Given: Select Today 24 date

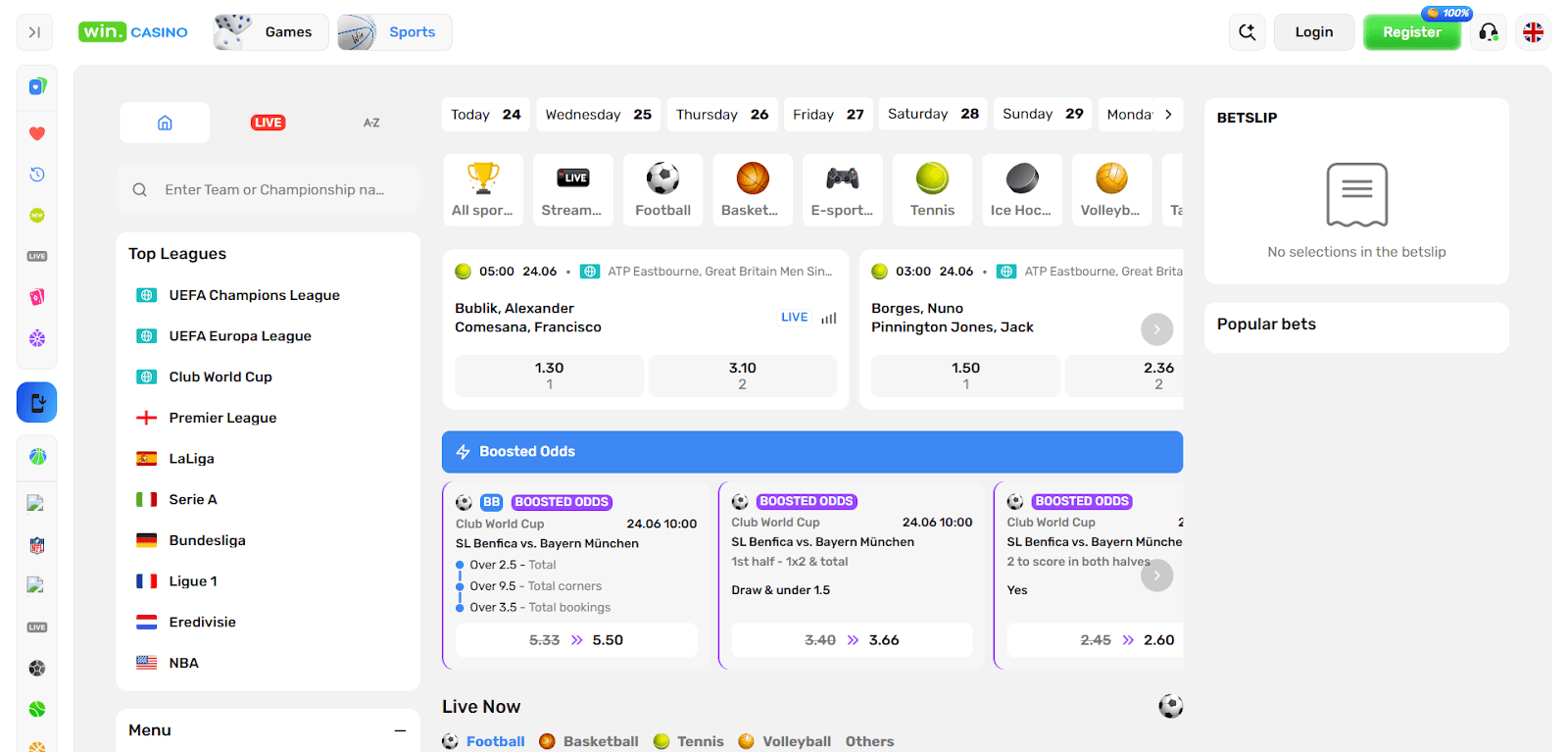Looking at the screenshot, I should [486, 115].
